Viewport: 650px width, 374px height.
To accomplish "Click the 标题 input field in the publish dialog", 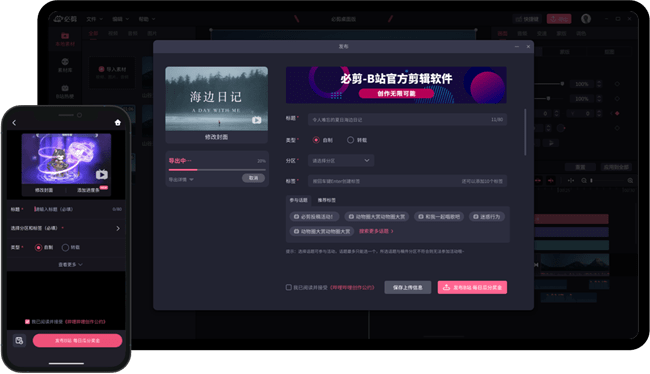I will pyautogui.click(x=407, y=120).
